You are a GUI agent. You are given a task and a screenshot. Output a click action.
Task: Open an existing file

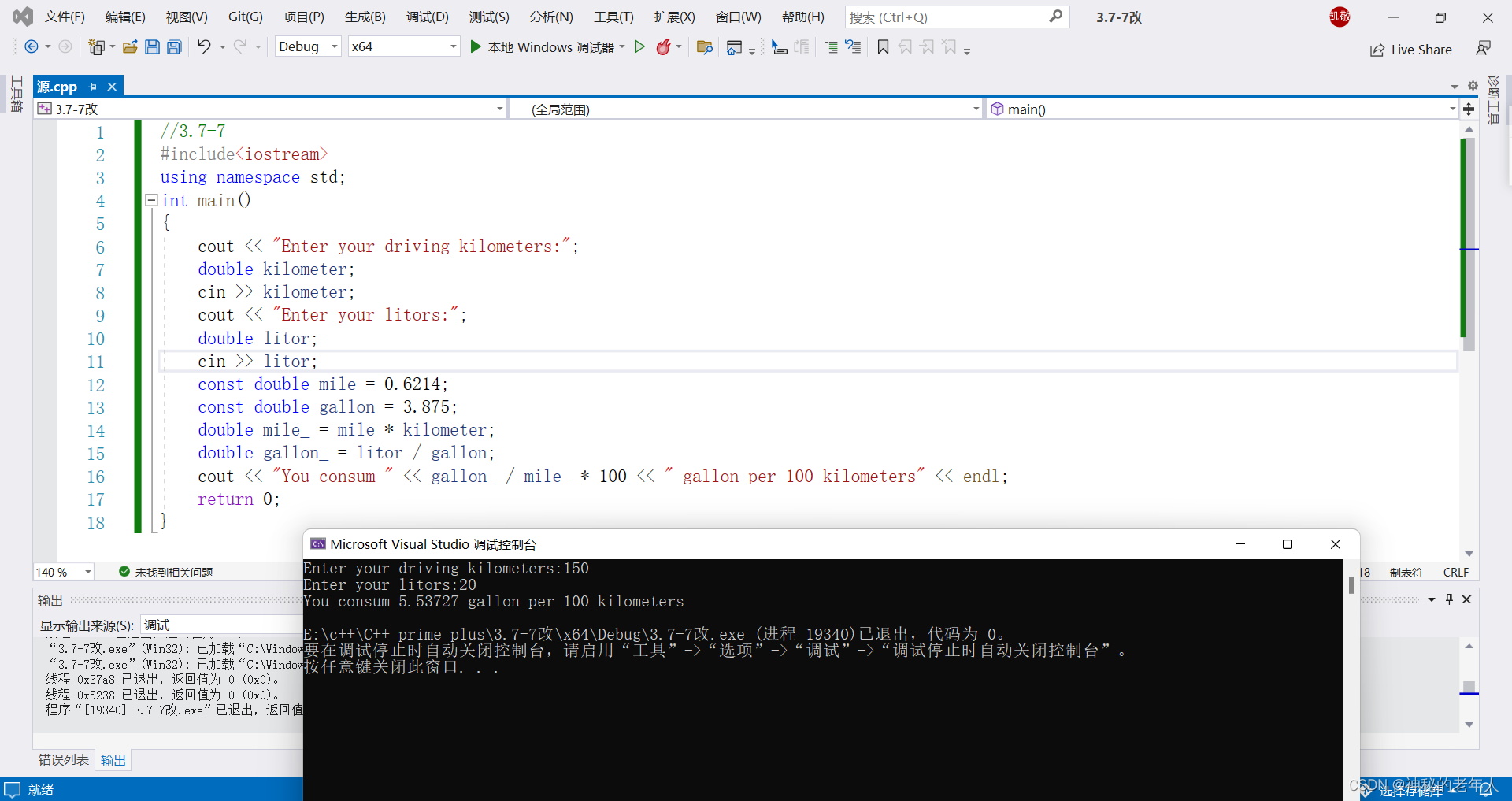pos(130,46)
